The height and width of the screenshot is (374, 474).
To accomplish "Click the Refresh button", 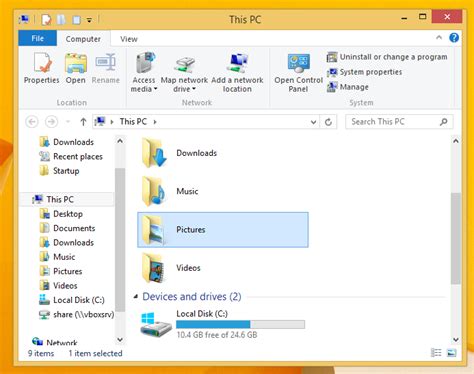I will pyautogui.click(x=328, y=122).
